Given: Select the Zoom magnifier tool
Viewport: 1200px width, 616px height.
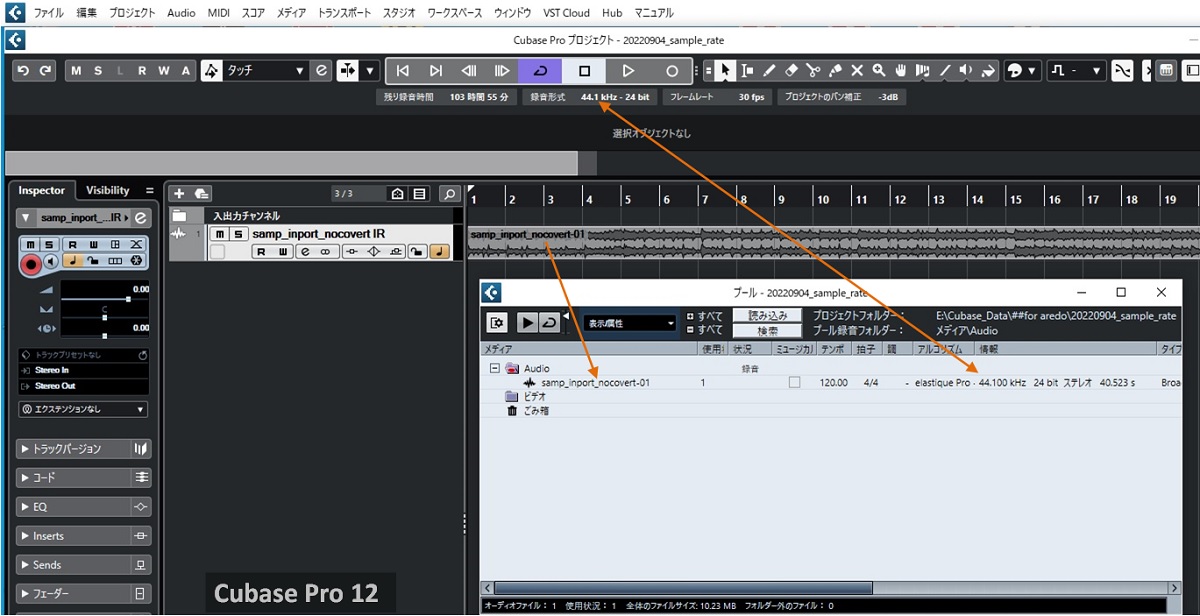Looking at the screenshot, I should click(x=879, y=71).
